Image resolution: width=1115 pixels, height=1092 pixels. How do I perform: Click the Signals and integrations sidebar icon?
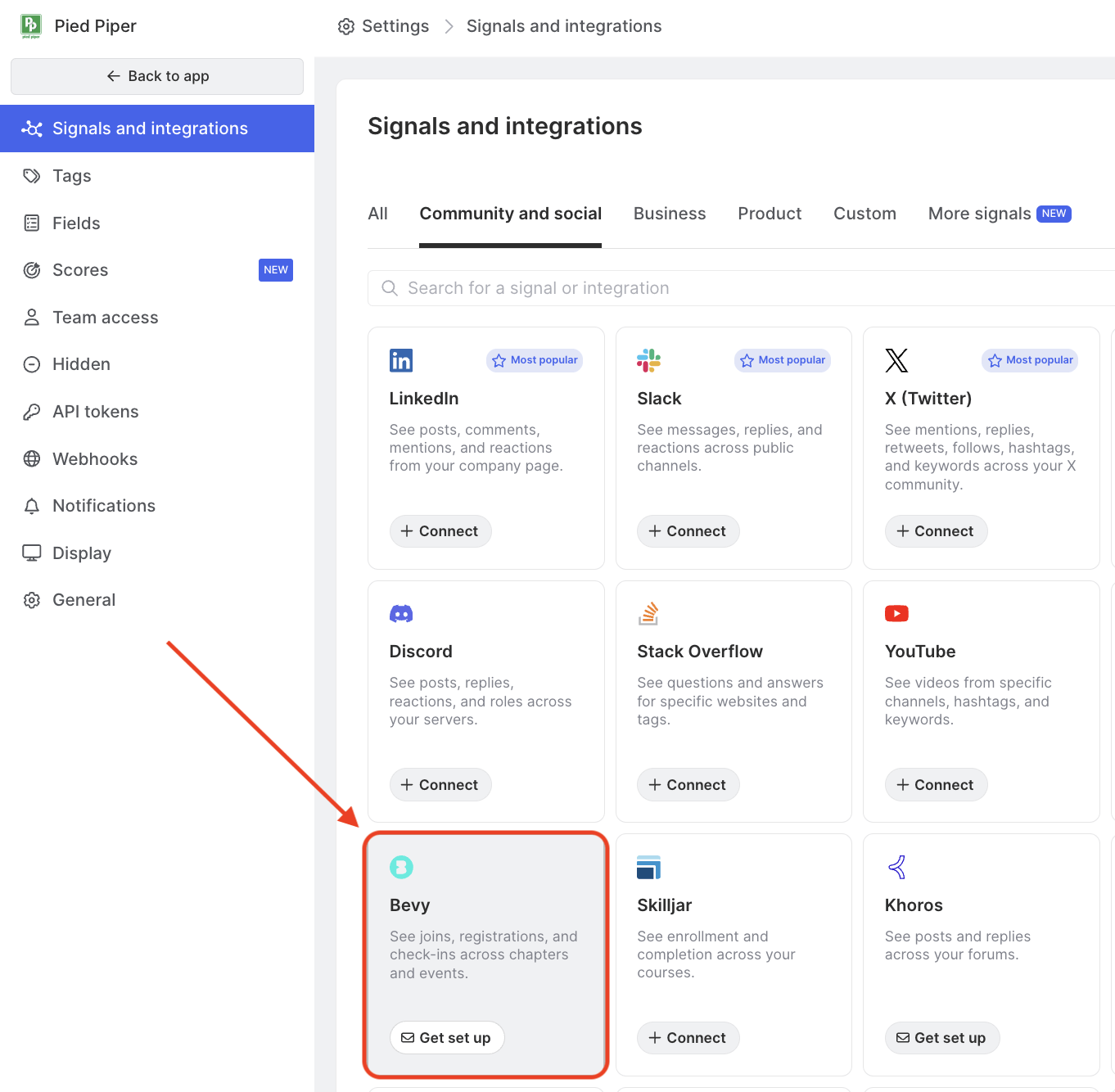(32, 129)
